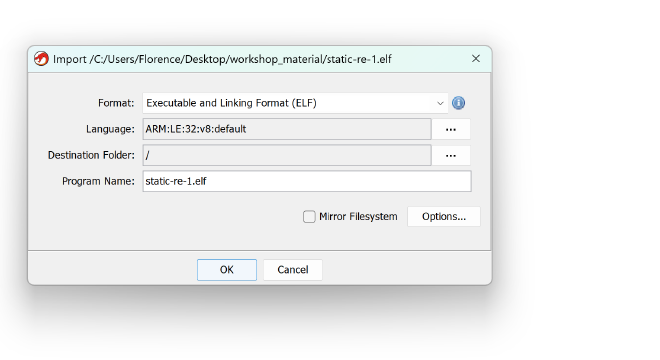Enable the Mirror Filesystem checkbox
Viewport: 660px width, 360px height.
(309, 217)
